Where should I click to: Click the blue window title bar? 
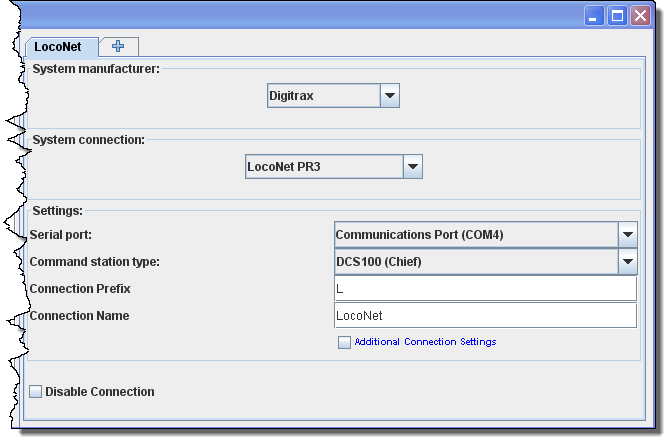click(300, 15)
